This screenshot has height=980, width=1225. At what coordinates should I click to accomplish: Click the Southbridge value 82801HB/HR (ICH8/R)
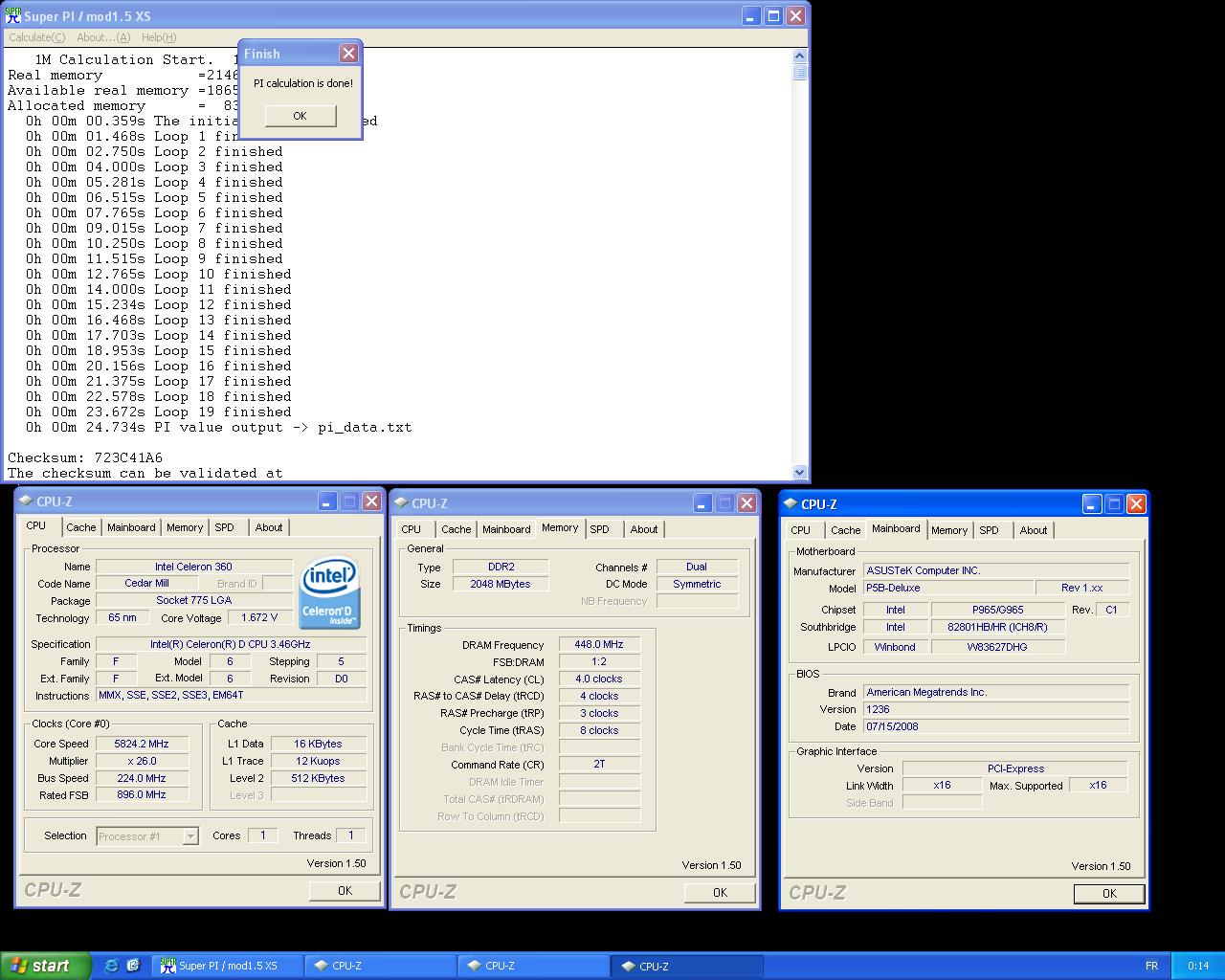pos(998,627)
